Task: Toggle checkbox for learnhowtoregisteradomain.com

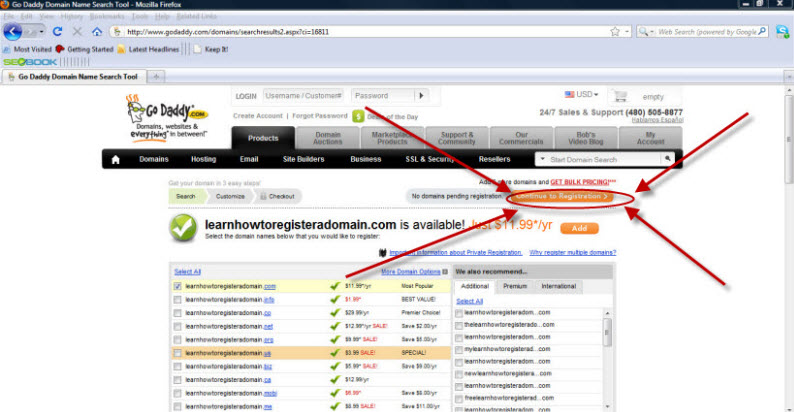Action: pyautogui.click(x=177, y=286)
